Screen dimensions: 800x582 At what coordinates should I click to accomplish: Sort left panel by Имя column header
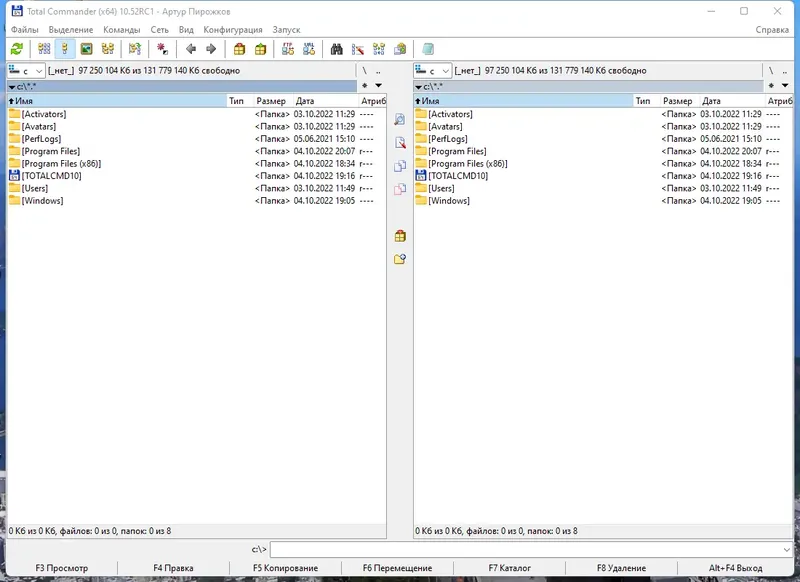pos(117,101)
